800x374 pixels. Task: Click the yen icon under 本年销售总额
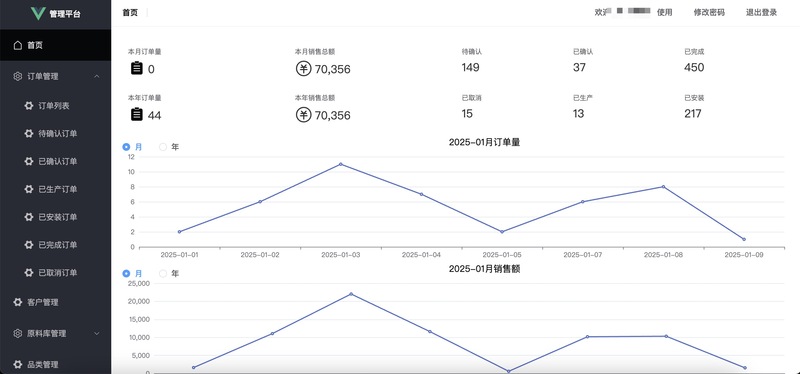[304, 114]
